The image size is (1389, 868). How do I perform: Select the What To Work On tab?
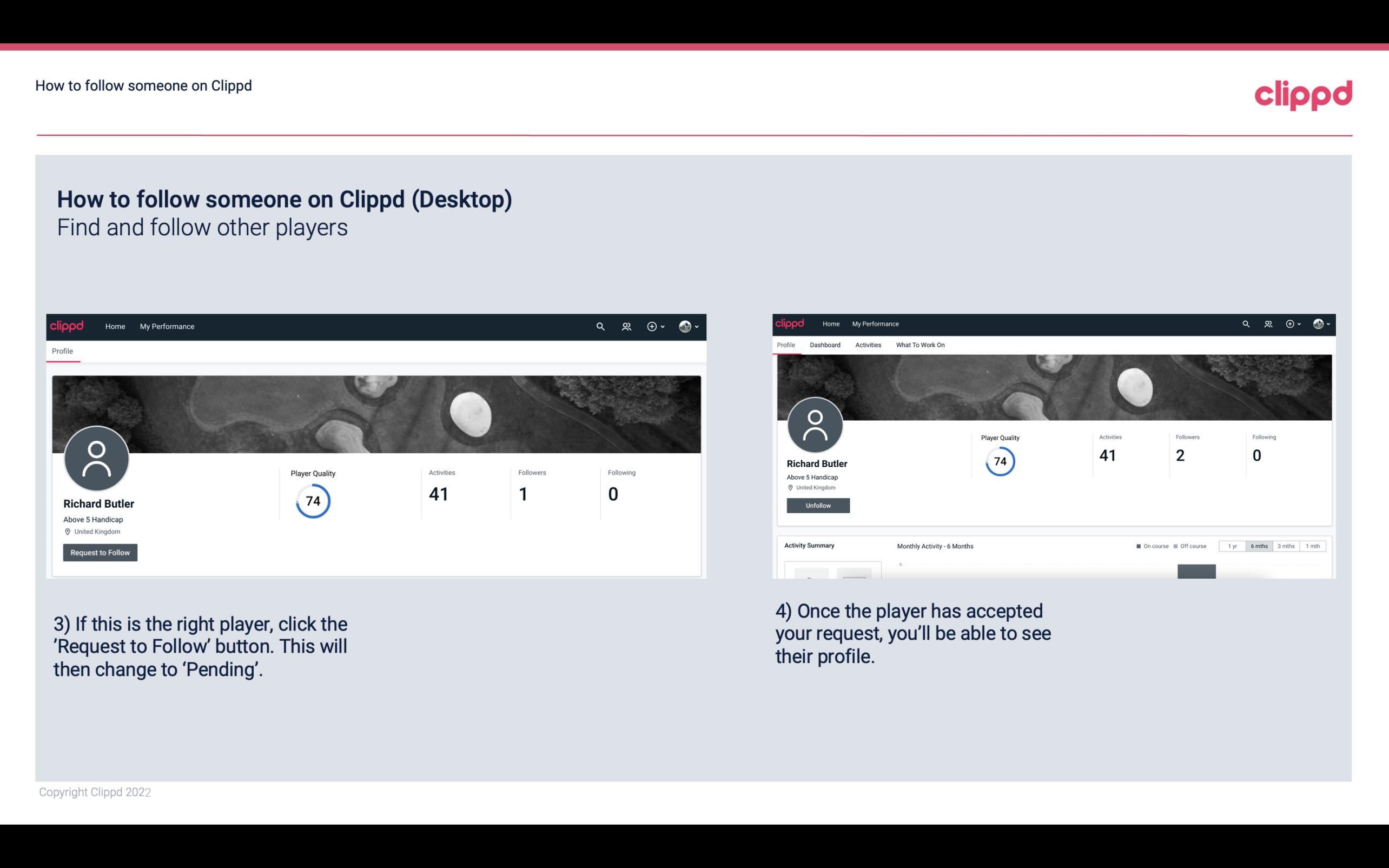tap(919, 344)
